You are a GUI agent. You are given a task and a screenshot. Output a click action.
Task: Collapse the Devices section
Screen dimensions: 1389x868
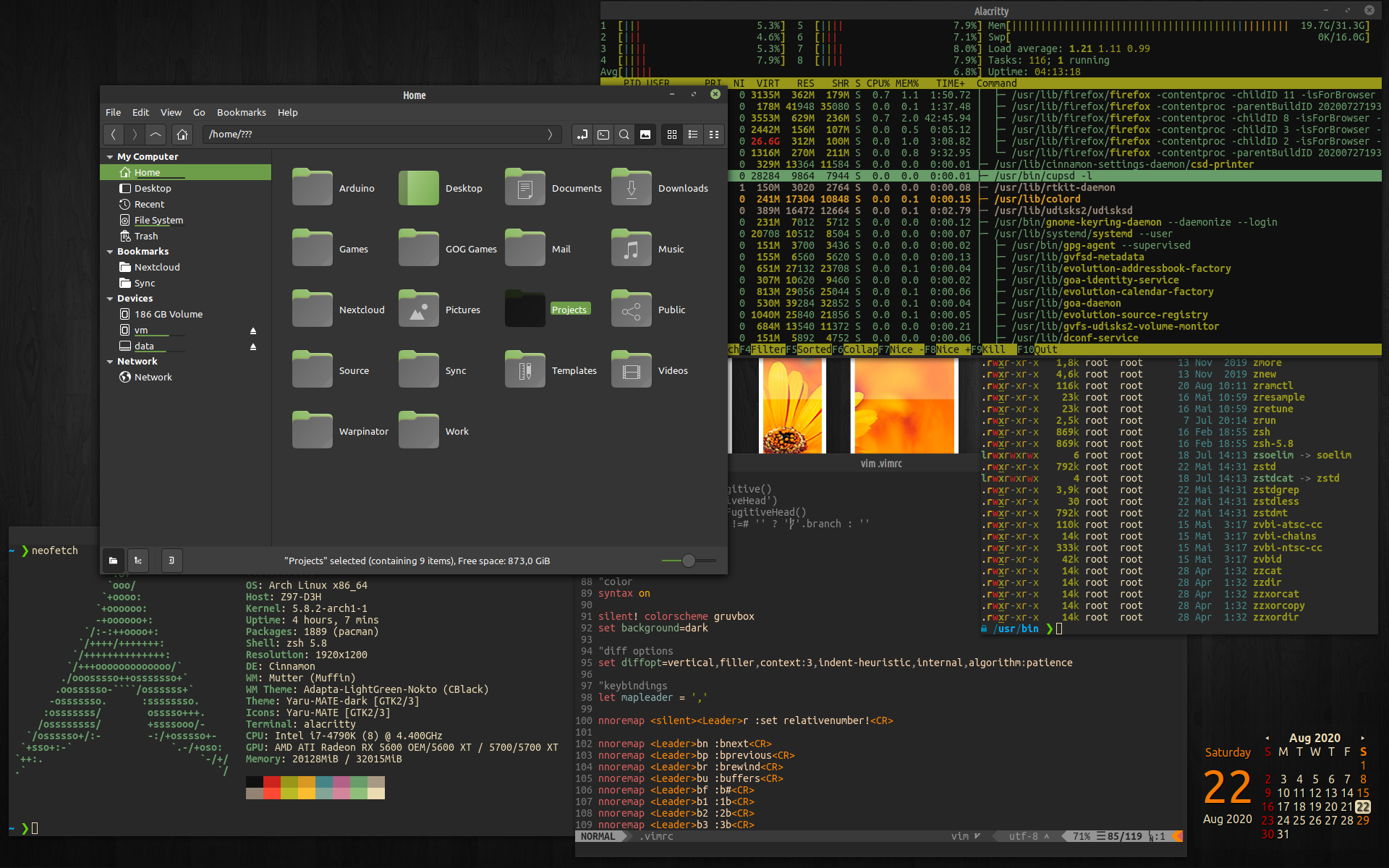110,299
